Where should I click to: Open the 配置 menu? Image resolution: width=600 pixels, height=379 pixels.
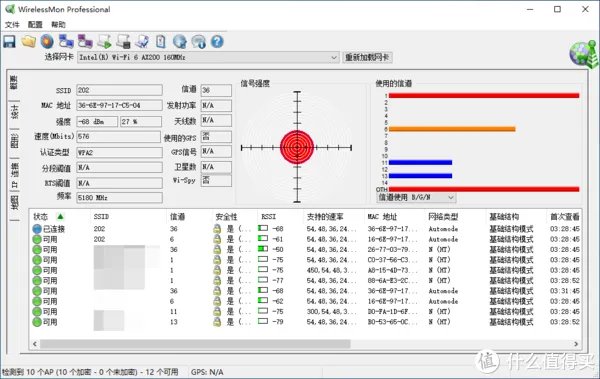35,25
